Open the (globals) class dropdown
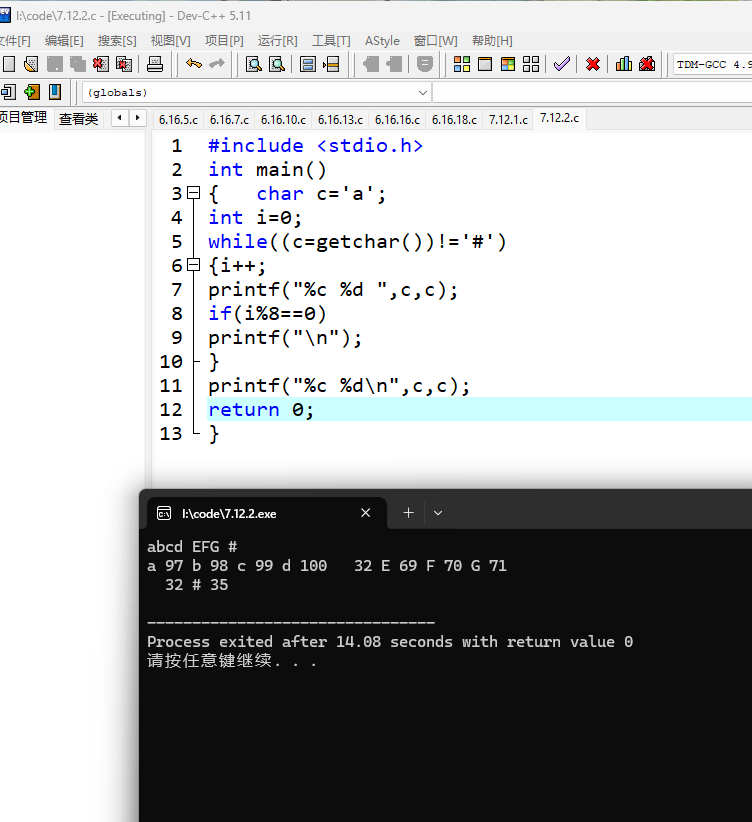Image resolution: width=752 pixels, height=822 pixels. point(257,93)
